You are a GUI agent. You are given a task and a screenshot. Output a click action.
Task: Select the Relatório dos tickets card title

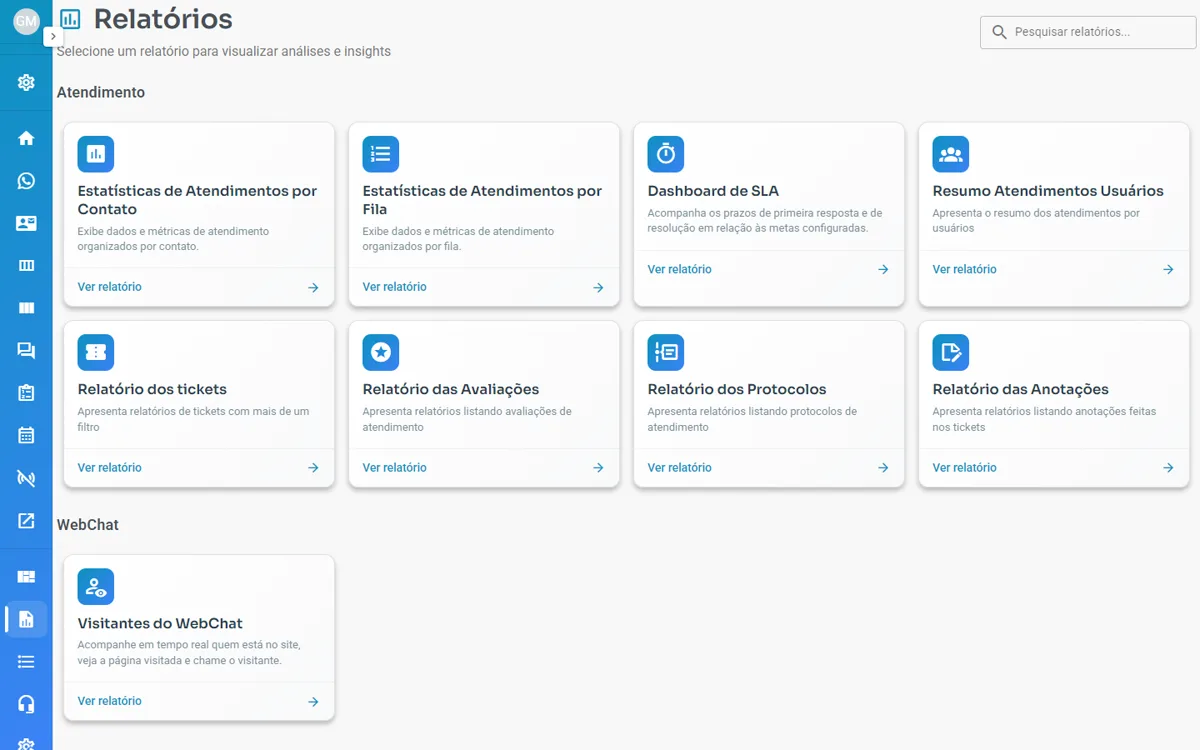pyautogui.click(x=152, y=389)
